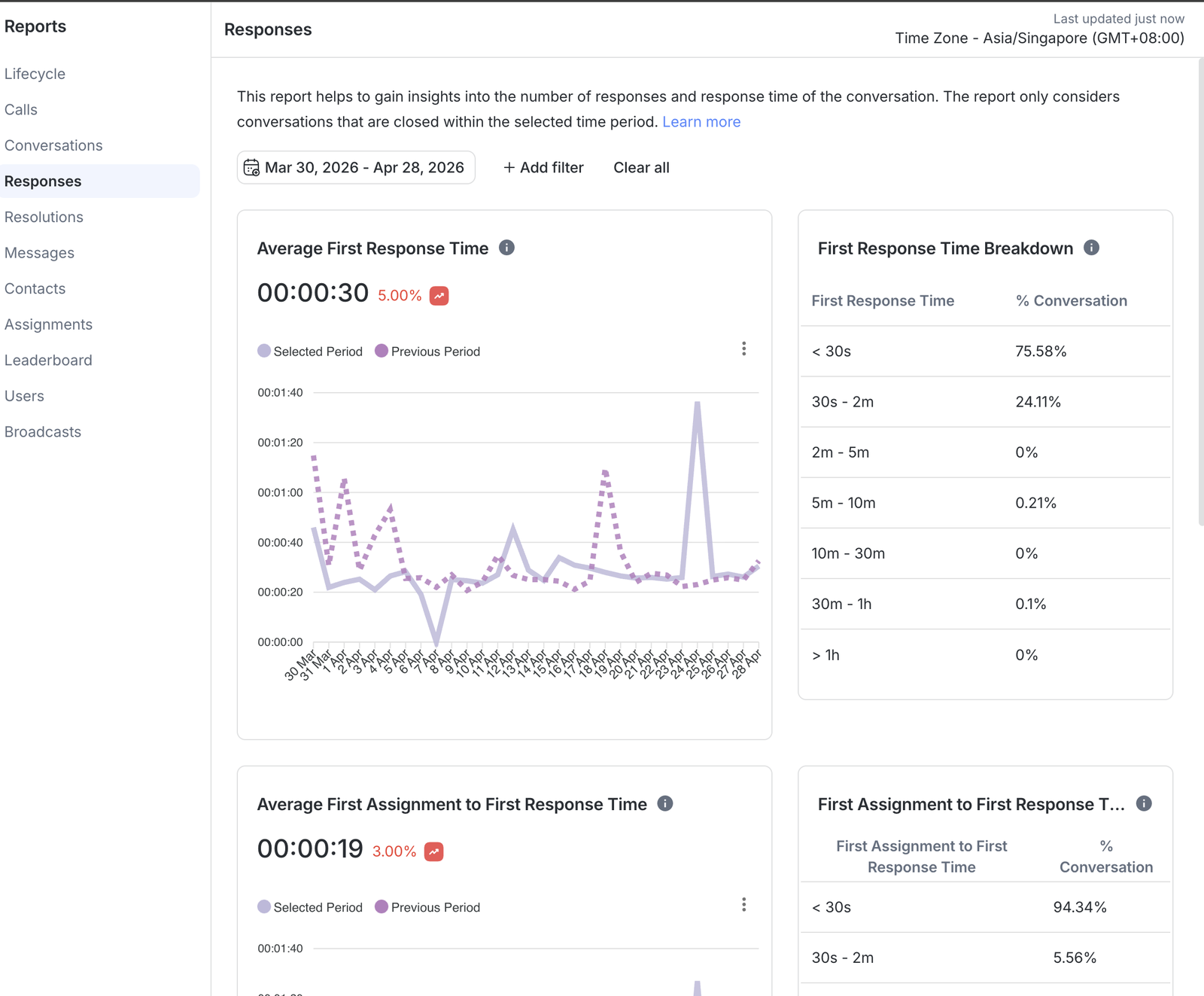Screen dimensions: 1204x996
Task: Click the Reports sidebar heading
Action: click(35, 26)
